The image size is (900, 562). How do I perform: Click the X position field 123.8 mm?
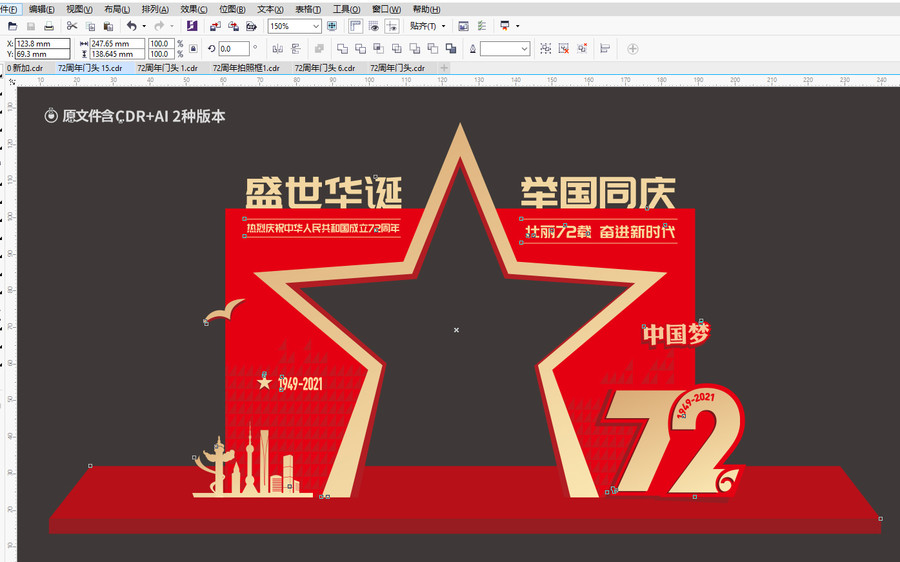pos(42,44)
